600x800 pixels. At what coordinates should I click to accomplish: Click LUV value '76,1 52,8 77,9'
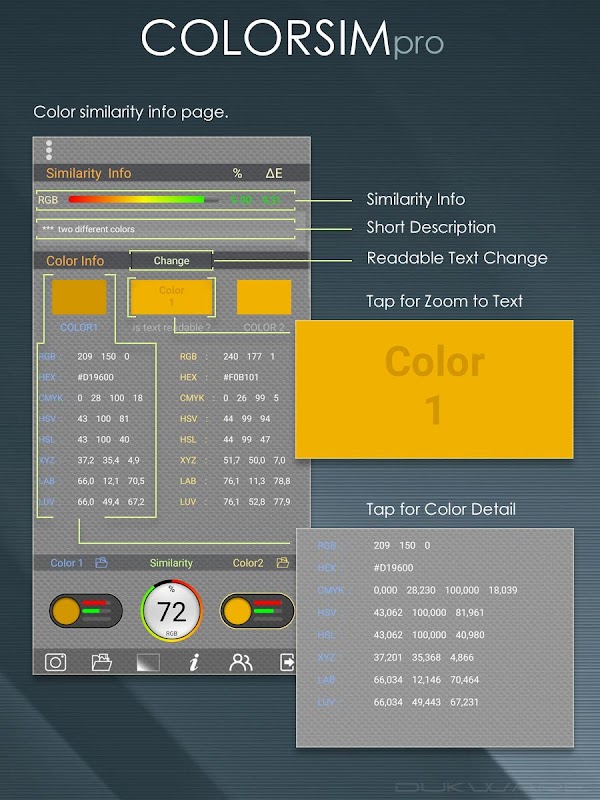(x=257, y=502)
